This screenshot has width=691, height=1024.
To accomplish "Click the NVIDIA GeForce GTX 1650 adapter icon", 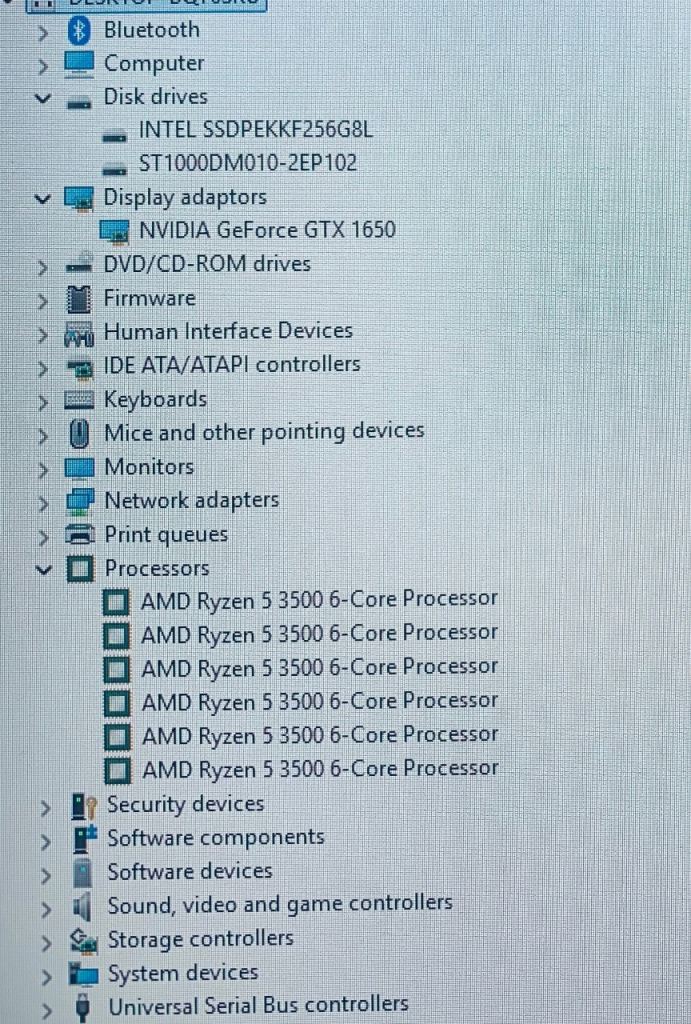I will point(115,231).
